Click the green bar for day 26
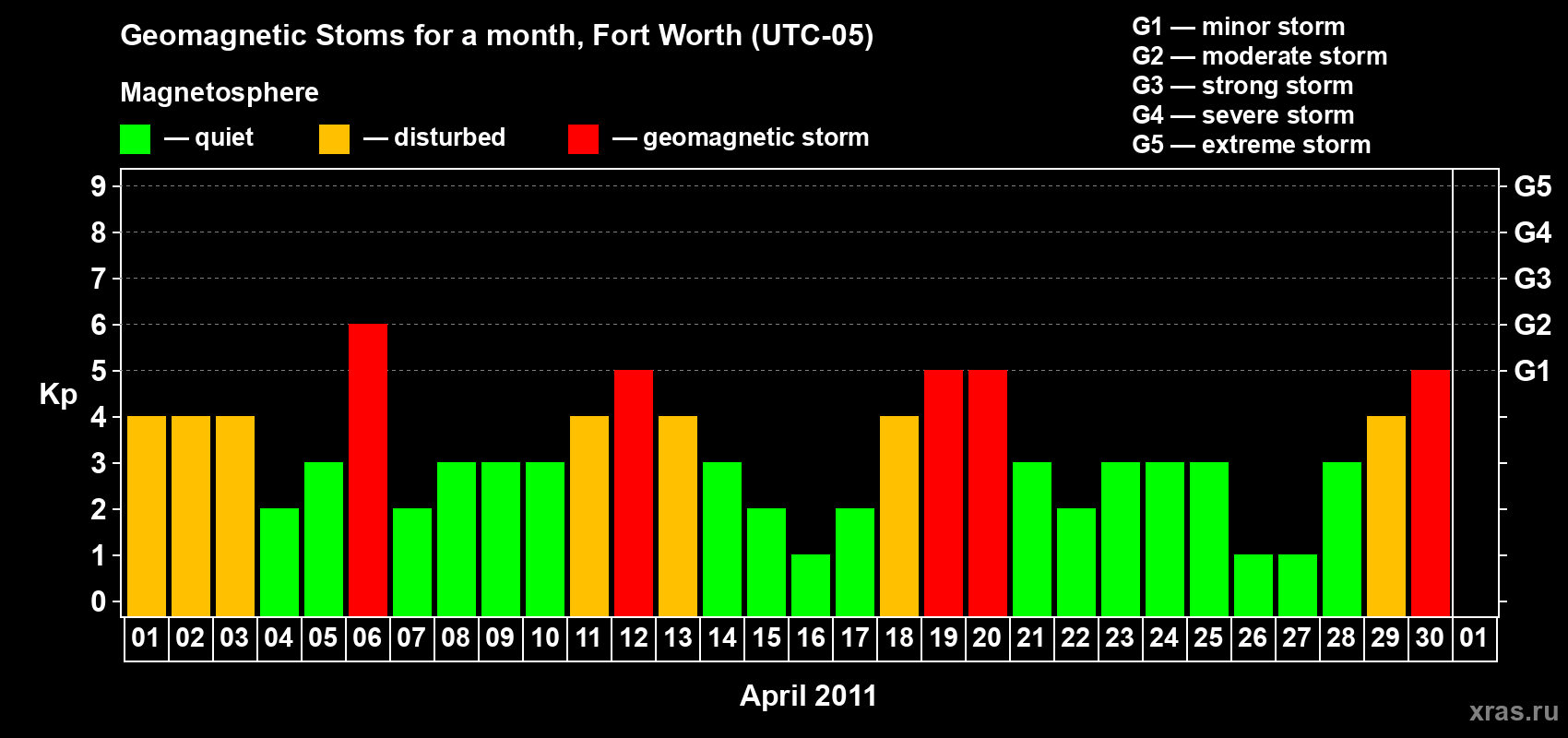The width and height of the screenshot is (1568, 738). 1253,585
